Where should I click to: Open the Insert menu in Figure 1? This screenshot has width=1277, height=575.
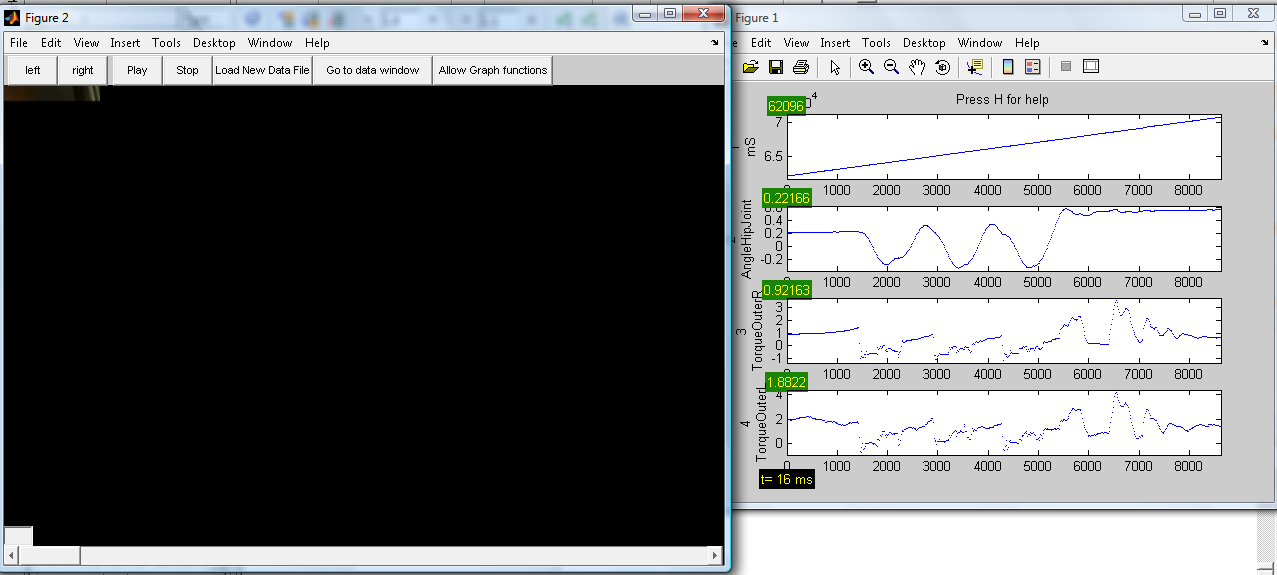point(836,43)
